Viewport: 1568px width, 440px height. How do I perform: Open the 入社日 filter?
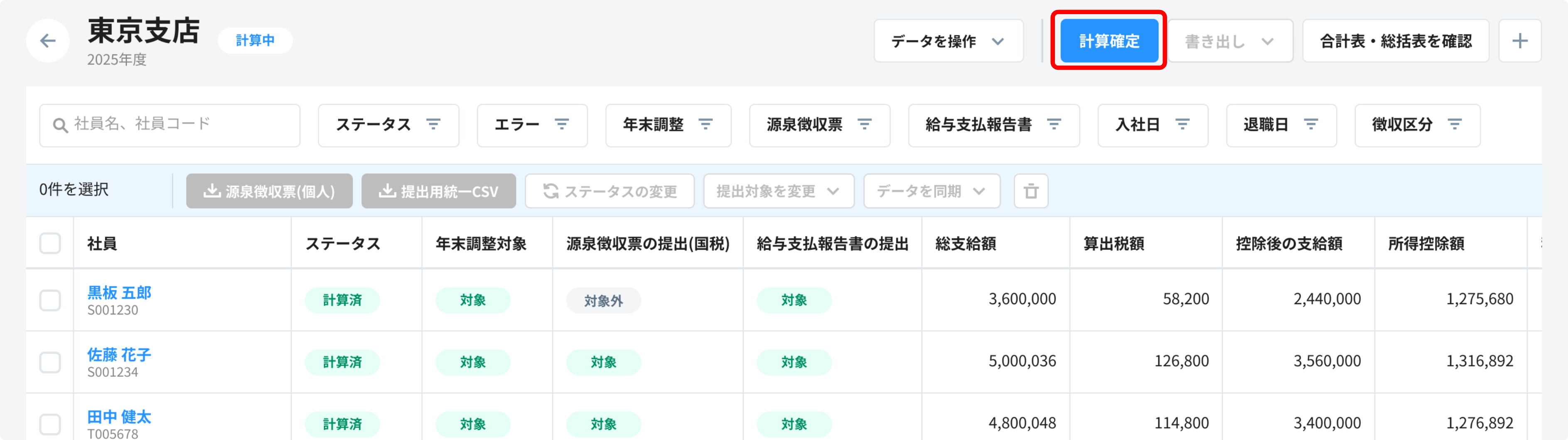tap(1152, 125)
